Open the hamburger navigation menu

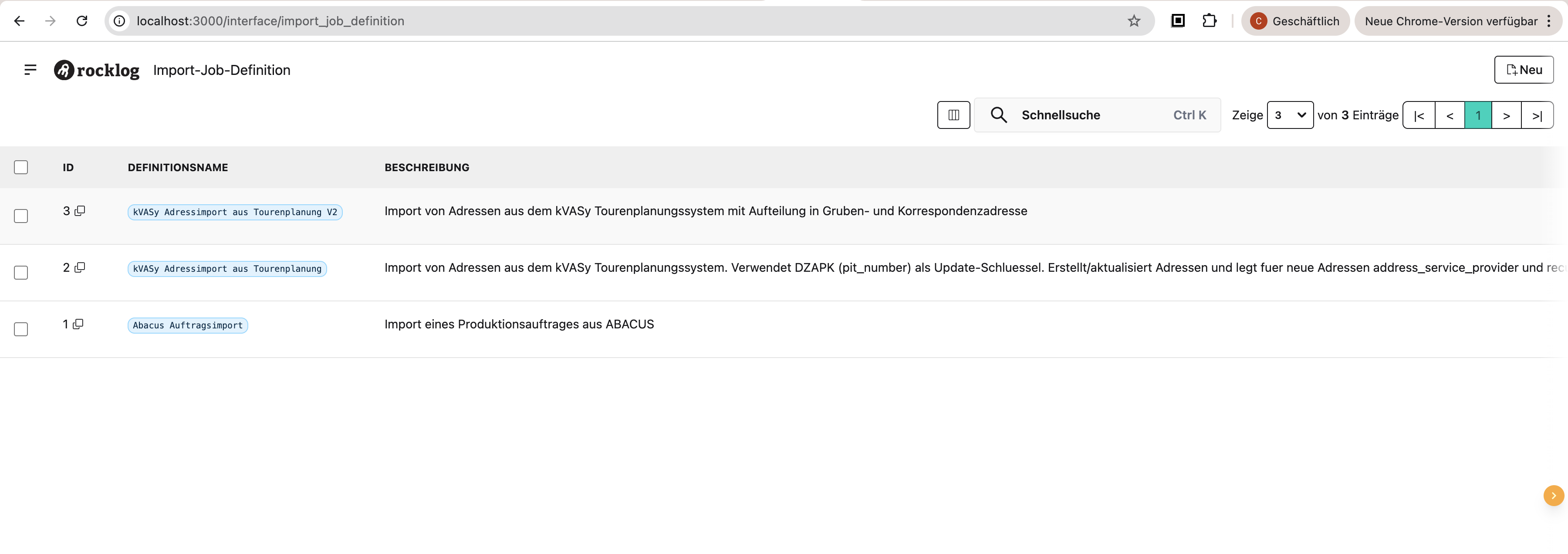click(30, 70)
